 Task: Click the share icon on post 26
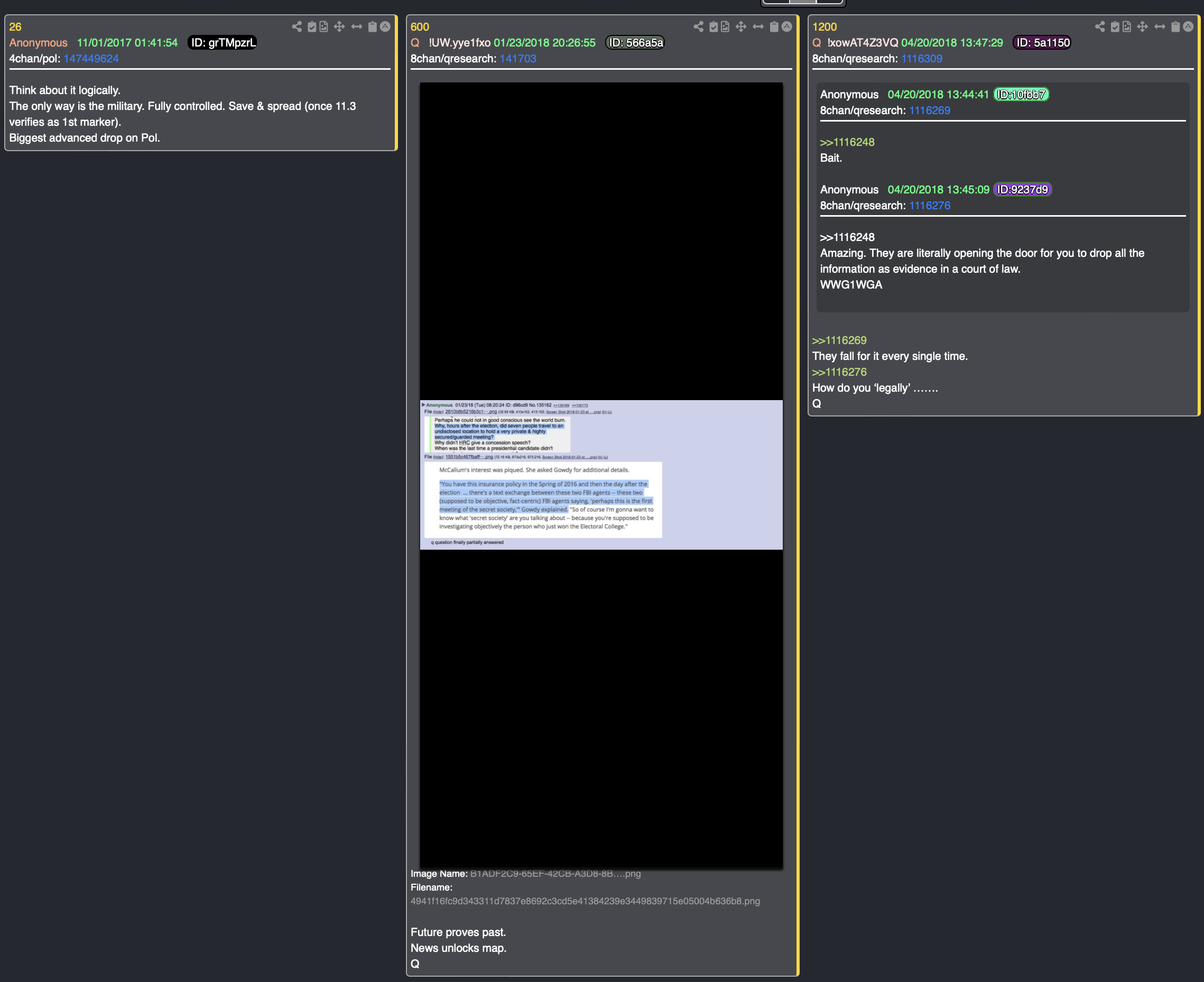click(x=297, y=26)
